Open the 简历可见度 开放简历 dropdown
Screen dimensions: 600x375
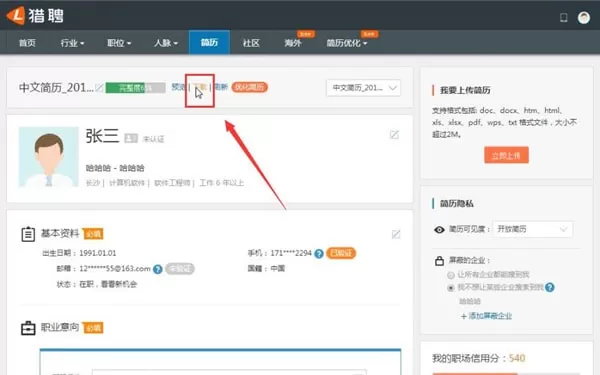(x=532, y=229)
